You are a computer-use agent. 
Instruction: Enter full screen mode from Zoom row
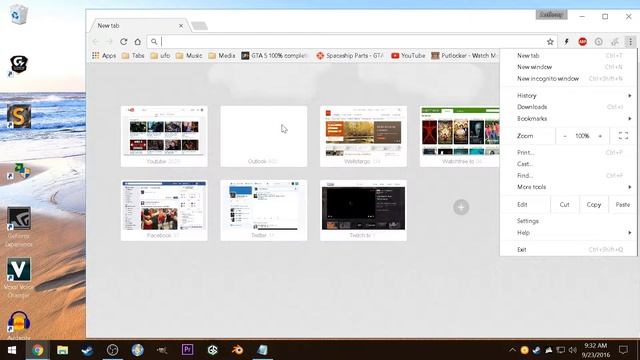point(623,136)
